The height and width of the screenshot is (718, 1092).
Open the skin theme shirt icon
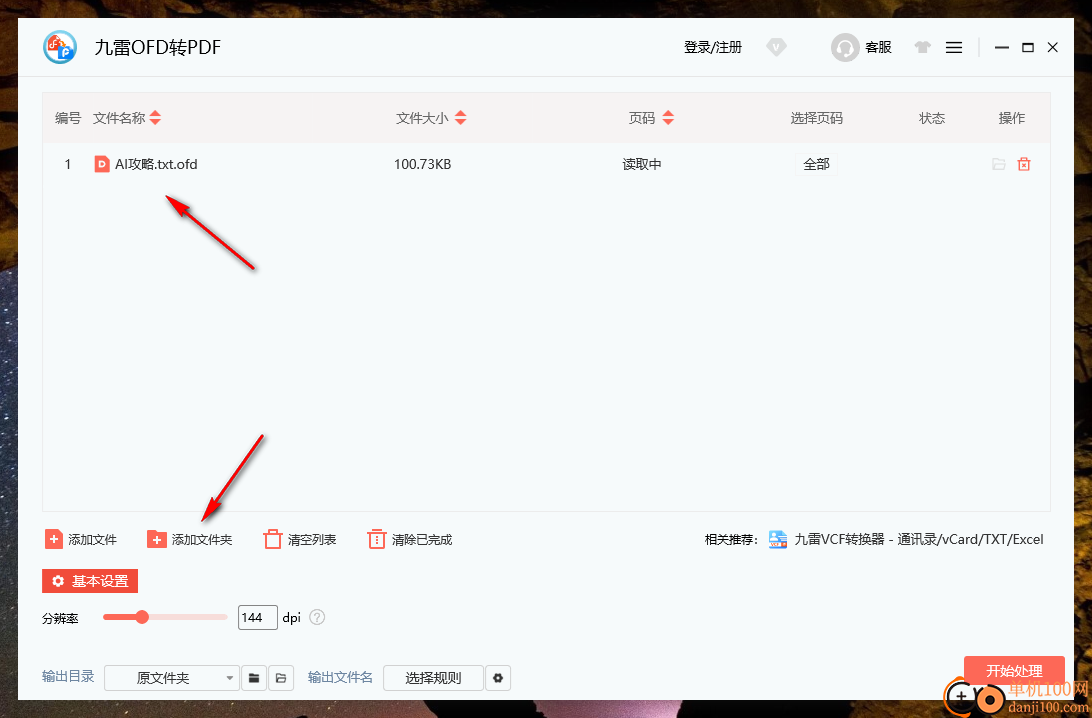(922, 47)
